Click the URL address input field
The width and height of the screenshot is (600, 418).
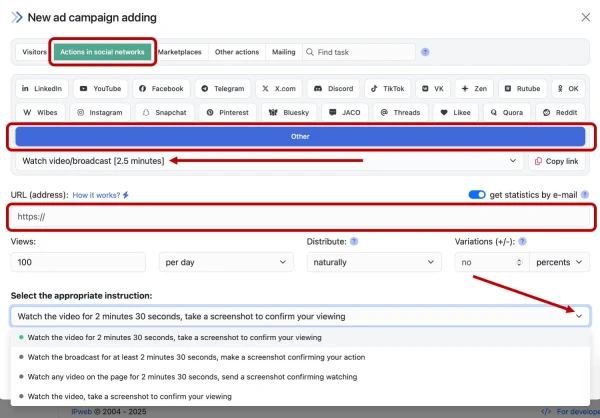click(300, 217)
